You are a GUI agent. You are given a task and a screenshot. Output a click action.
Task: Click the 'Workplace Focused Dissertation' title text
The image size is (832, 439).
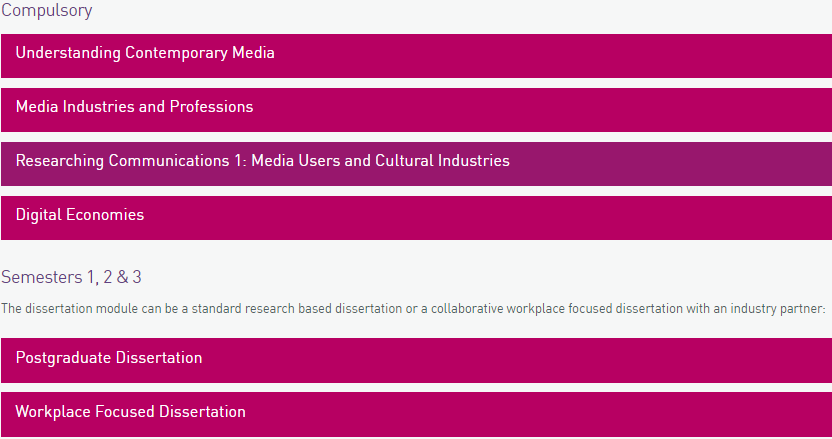coord(131,412)
